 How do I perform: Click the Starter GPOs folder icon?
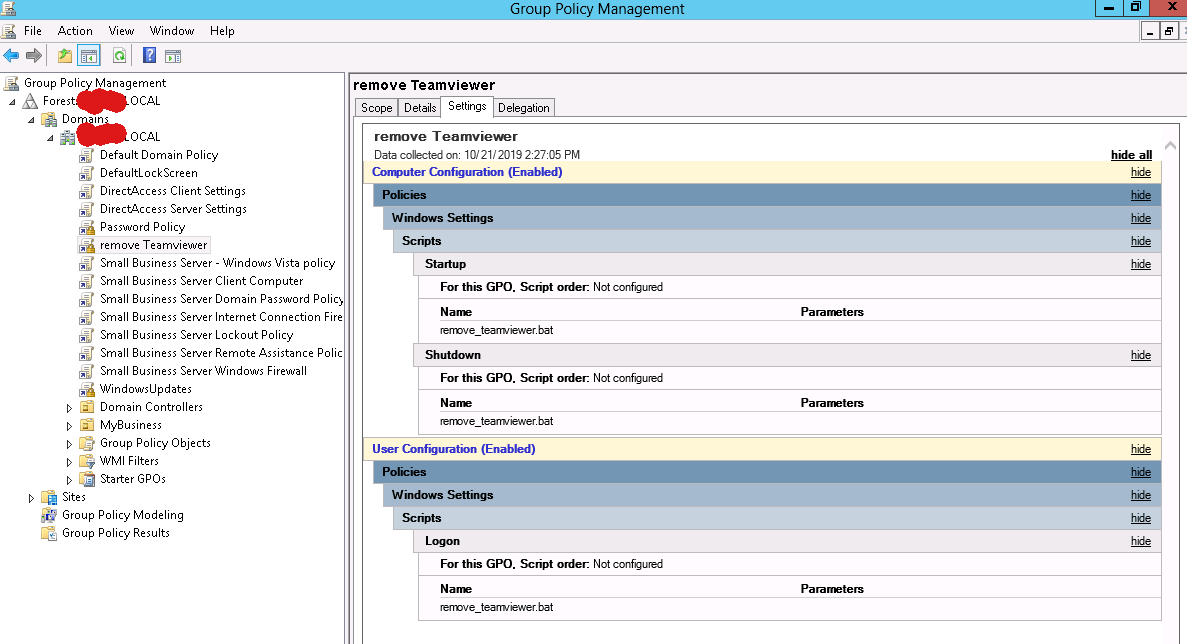[87, 479]
